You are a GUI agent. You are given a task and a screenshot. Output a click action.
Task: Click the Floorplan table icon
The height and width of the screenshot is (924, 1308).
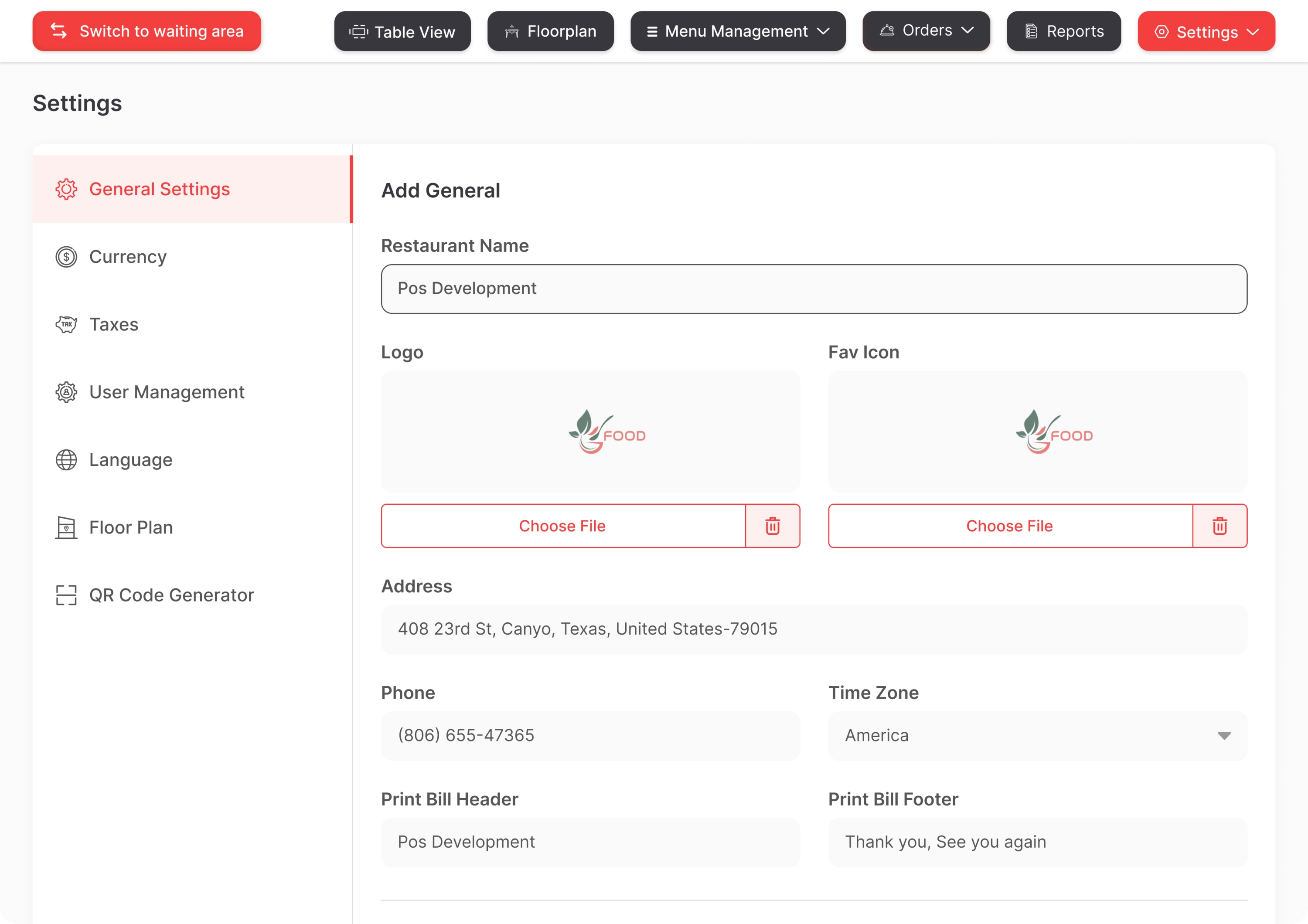click(x=512, y=31)
